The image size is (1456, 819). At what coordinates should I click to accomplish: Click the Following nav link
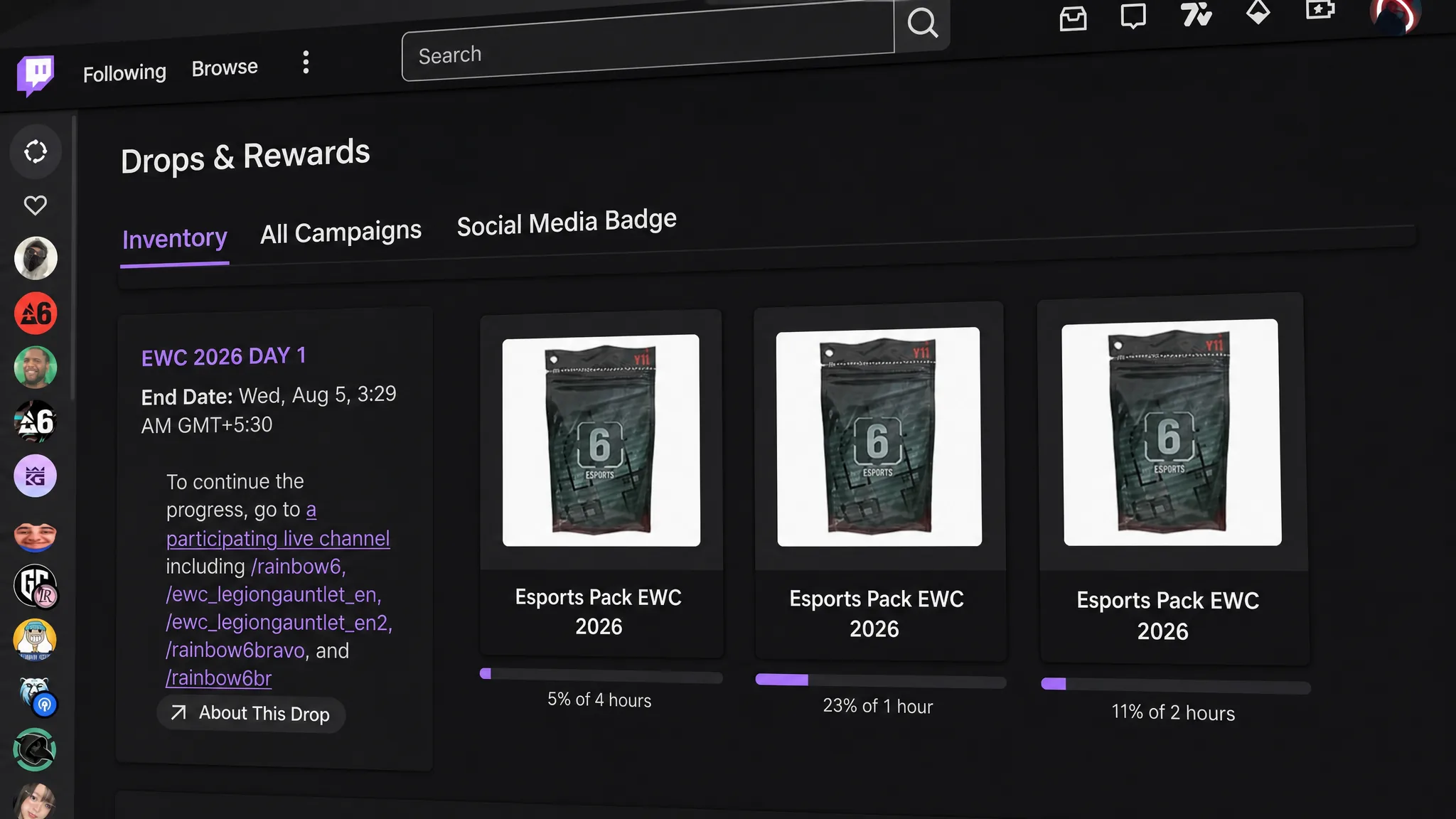tap(124, 73)
